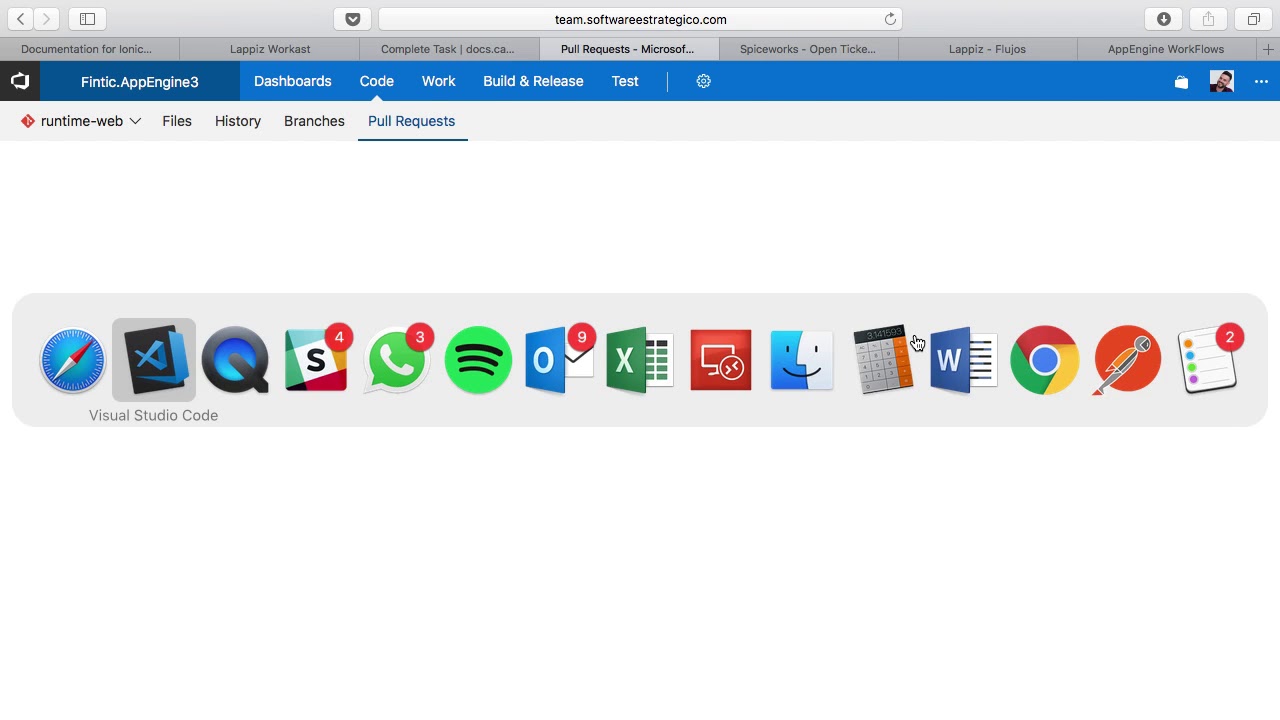Switch to Finder app
Screen dimensions: 1280x720
[x=802, y=360]
